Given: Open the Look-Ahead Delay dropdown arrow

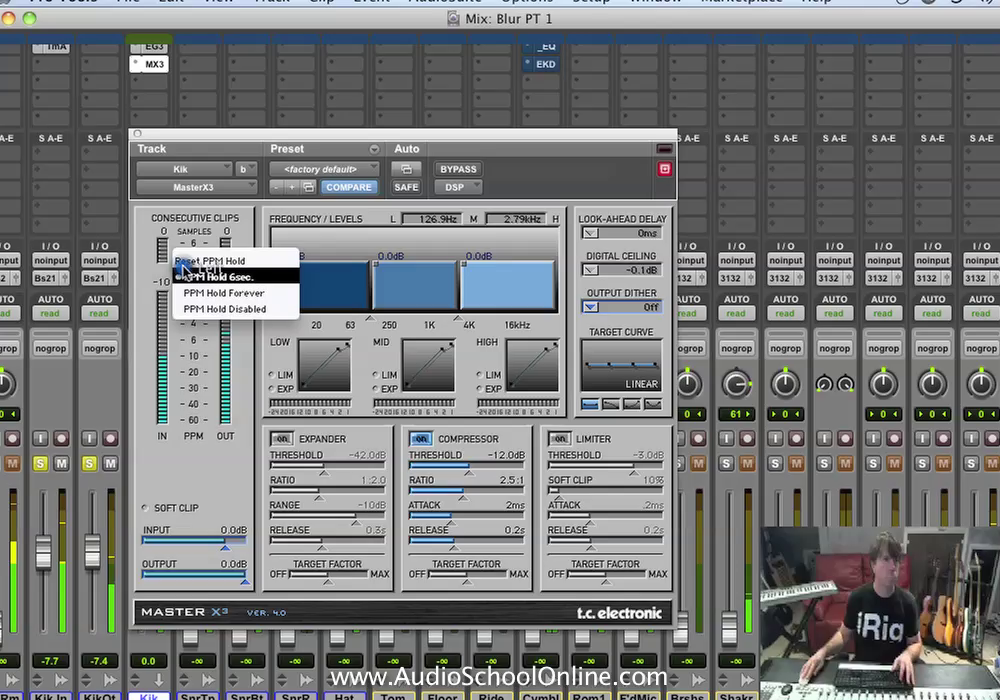Looking at the screenshot, I should tap(590, 233).
